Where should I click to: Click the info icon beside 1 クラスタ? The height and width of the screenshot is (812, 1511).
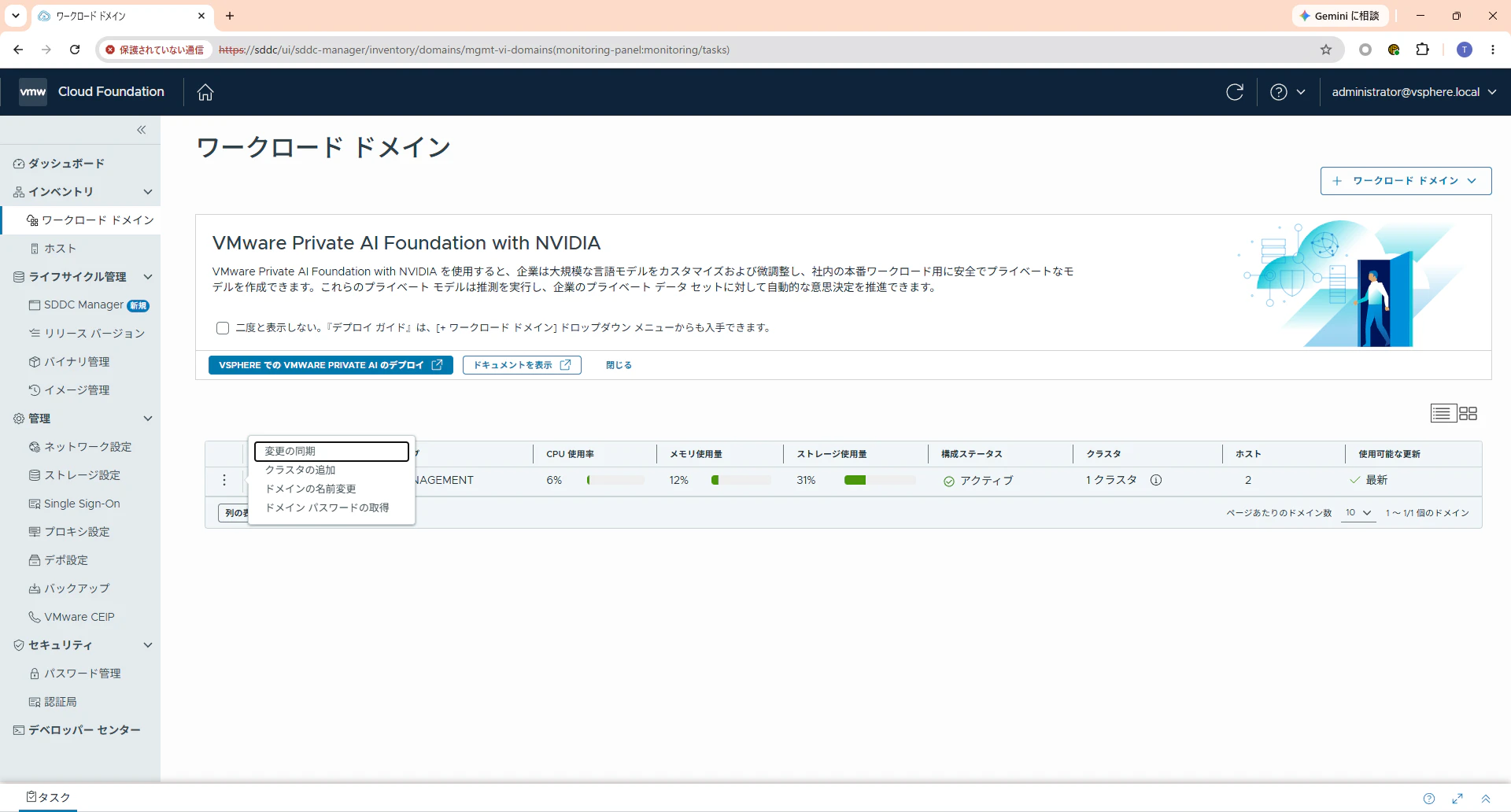[x=1156, y=480]
